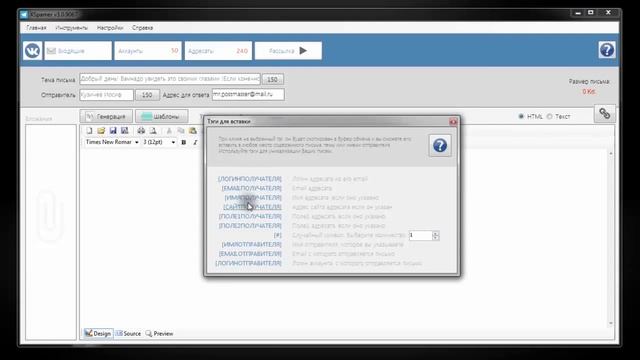
Task: Click the open folder toolbar icon
Action: [x=101, y=131]
